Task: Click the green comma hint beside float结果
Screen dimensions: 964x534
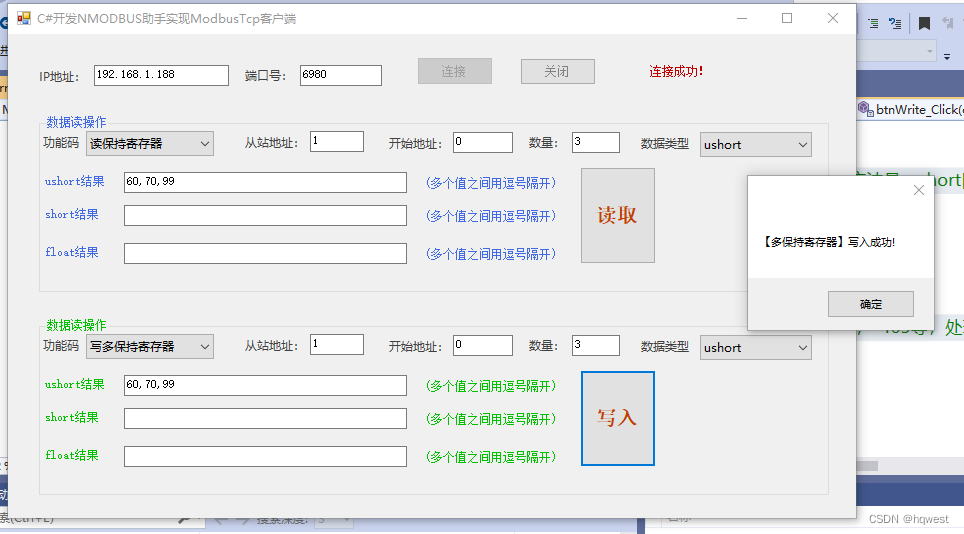Action: point(491,457)
